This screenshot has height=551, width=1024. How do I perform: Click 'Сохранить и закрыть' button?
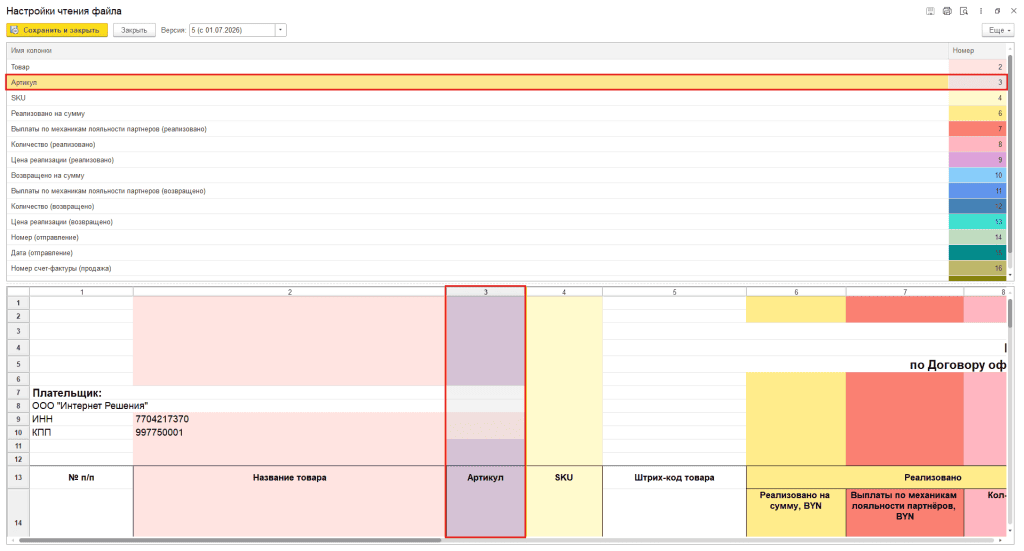pyautogui.click(x=57, y=30)
